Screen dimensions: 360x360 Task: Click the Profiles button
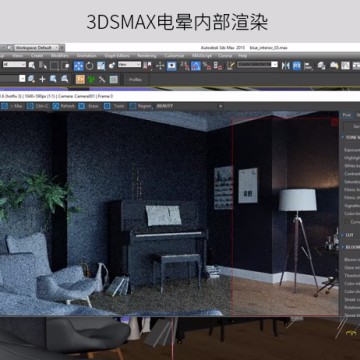135,80
